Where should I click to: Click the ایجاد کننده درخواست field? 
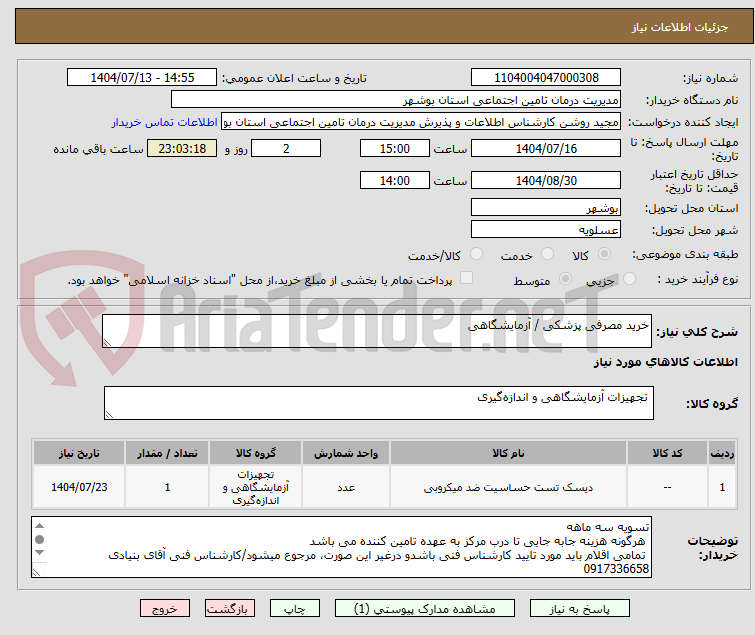[421, 122]
